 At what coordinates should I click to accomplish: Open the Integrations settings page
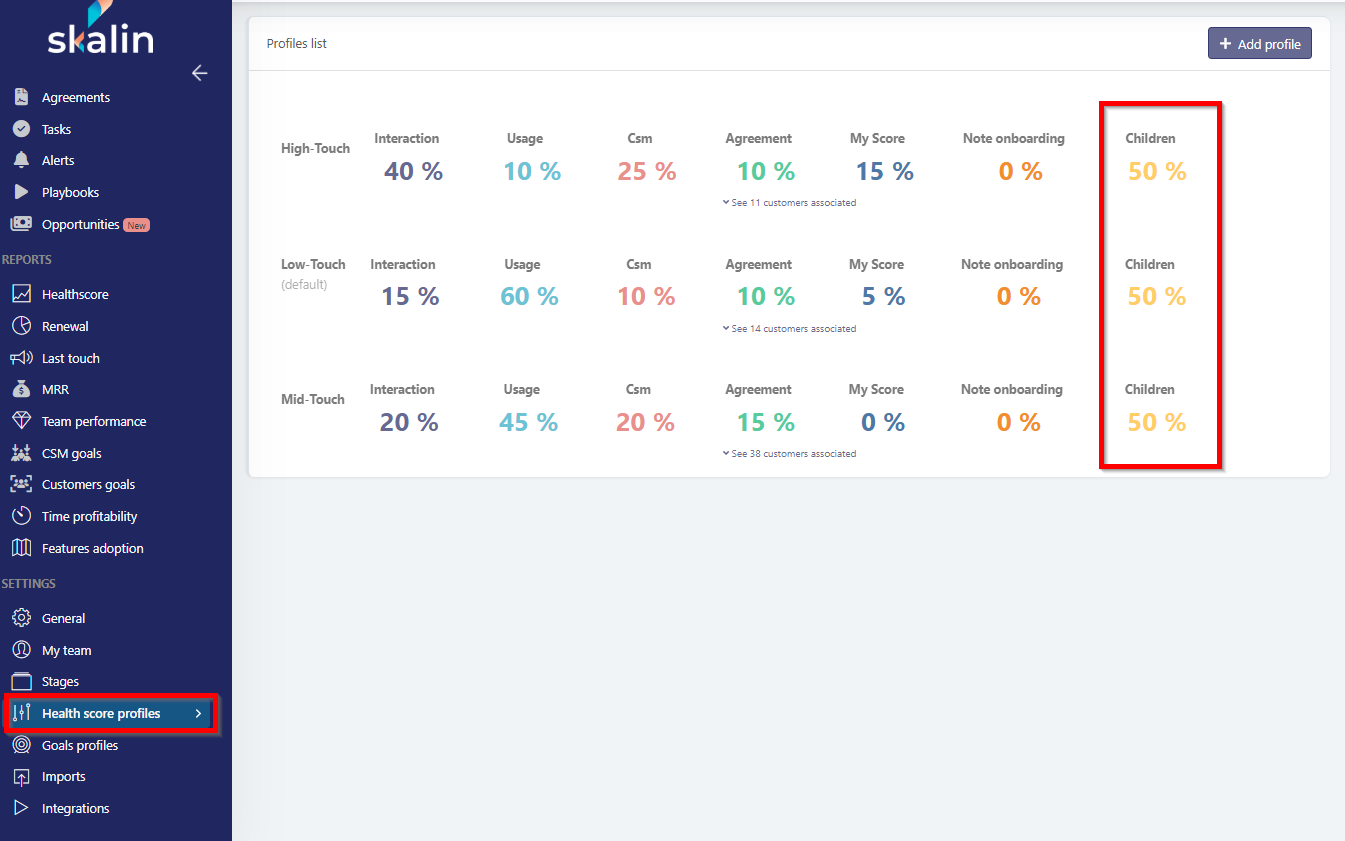pyautogui.click(x=75, y=808)
